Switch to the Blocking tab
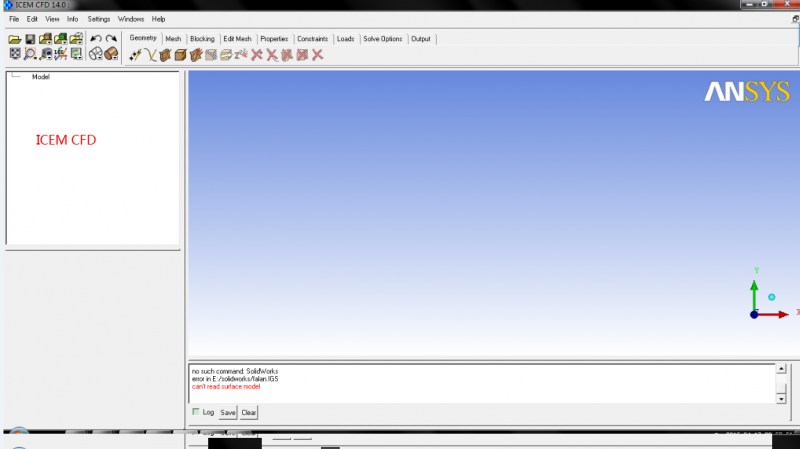The height and width of the screenshot is (449, 800). point(202,39)
